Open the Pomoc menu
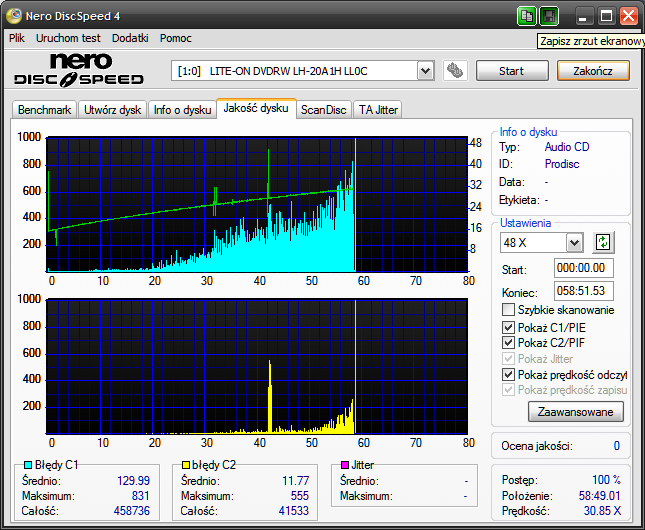This screenshot has width=645, height=530. pyautogui.click(x=176, y=38)
